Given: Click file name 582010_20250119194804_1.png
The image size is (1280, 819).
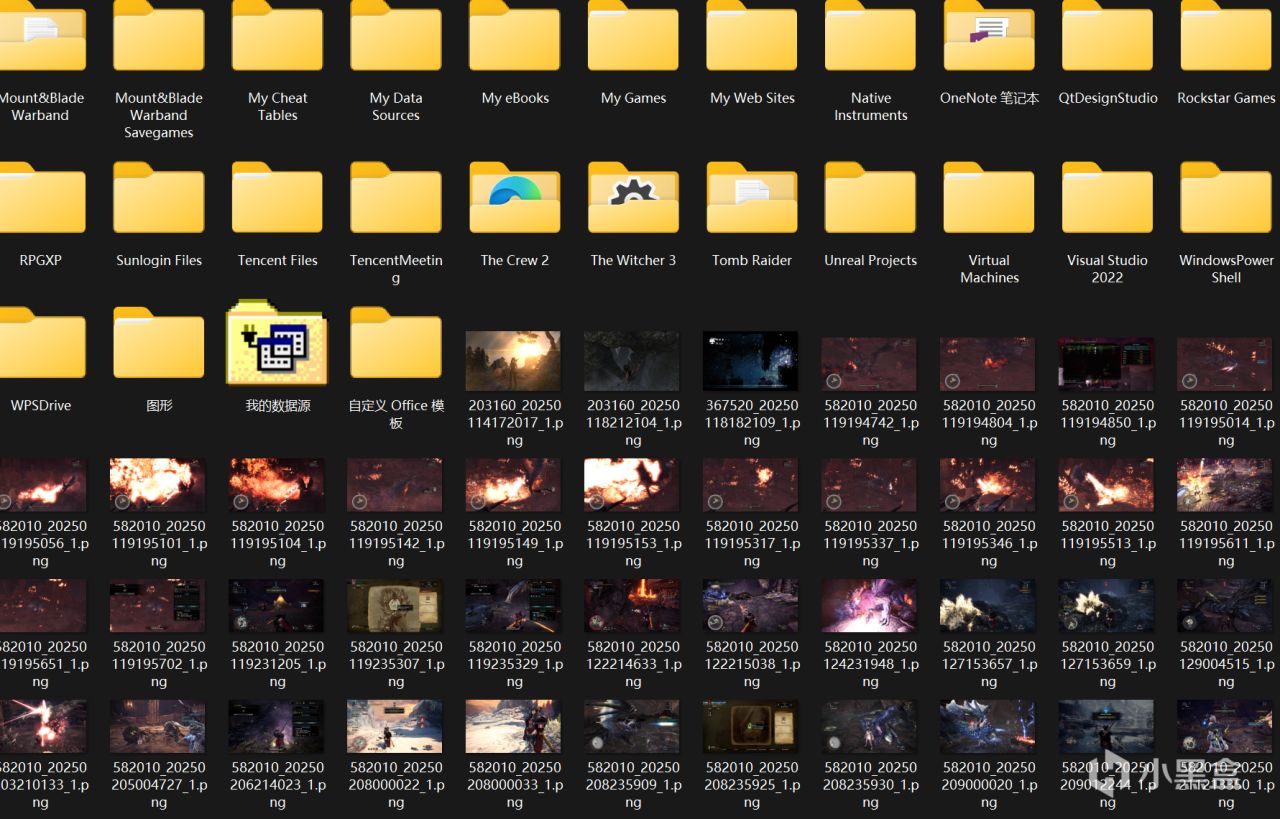Looking at the screenshot, I should [989, 423].
